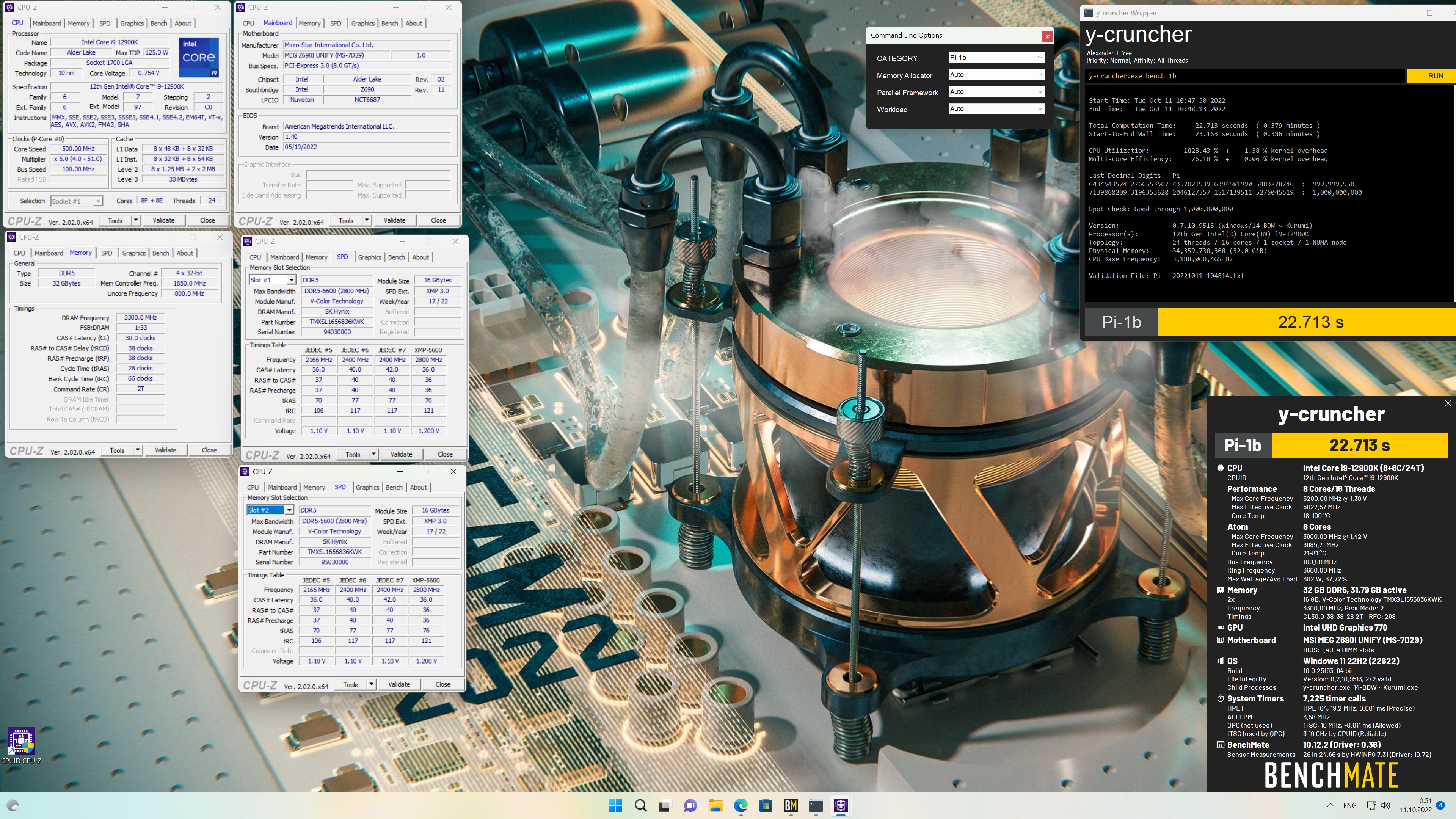Click the y-cruncher Wrapper title bar icon
Viewport: 1456px width, 819px height.
pos(1089,13)
